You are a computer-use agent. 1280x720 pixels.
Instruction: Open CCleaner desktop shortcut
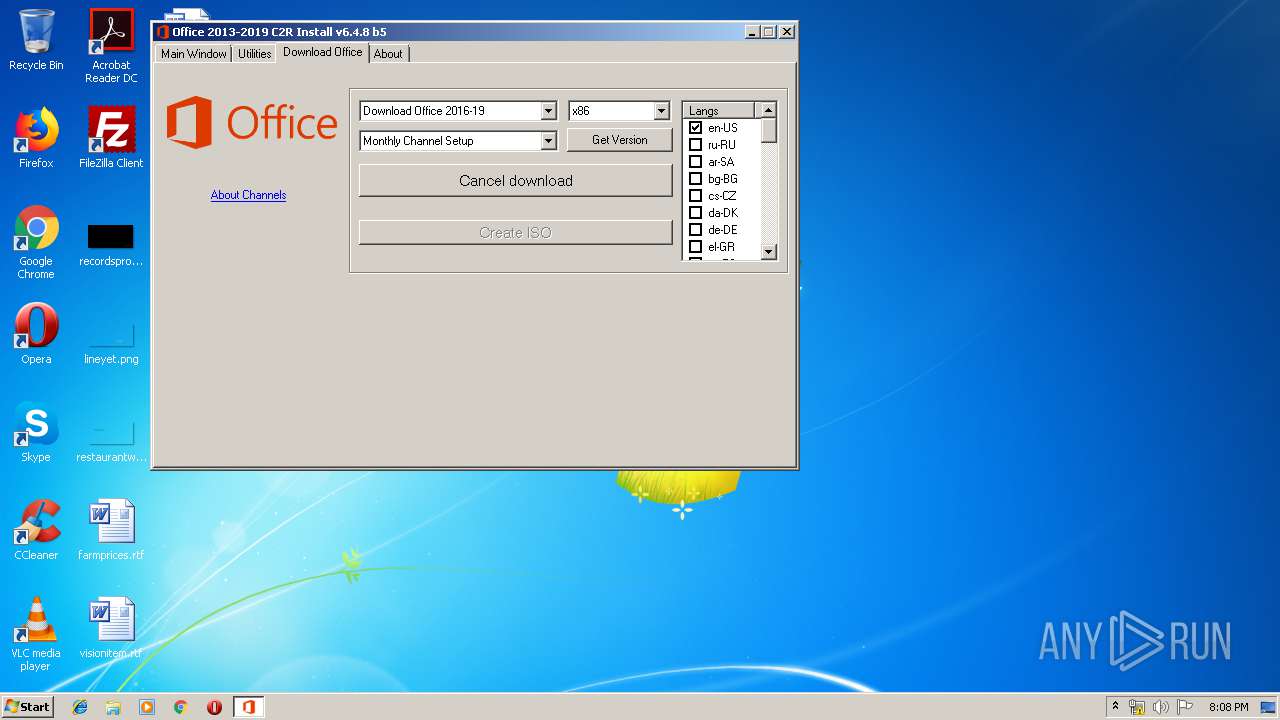36,530
